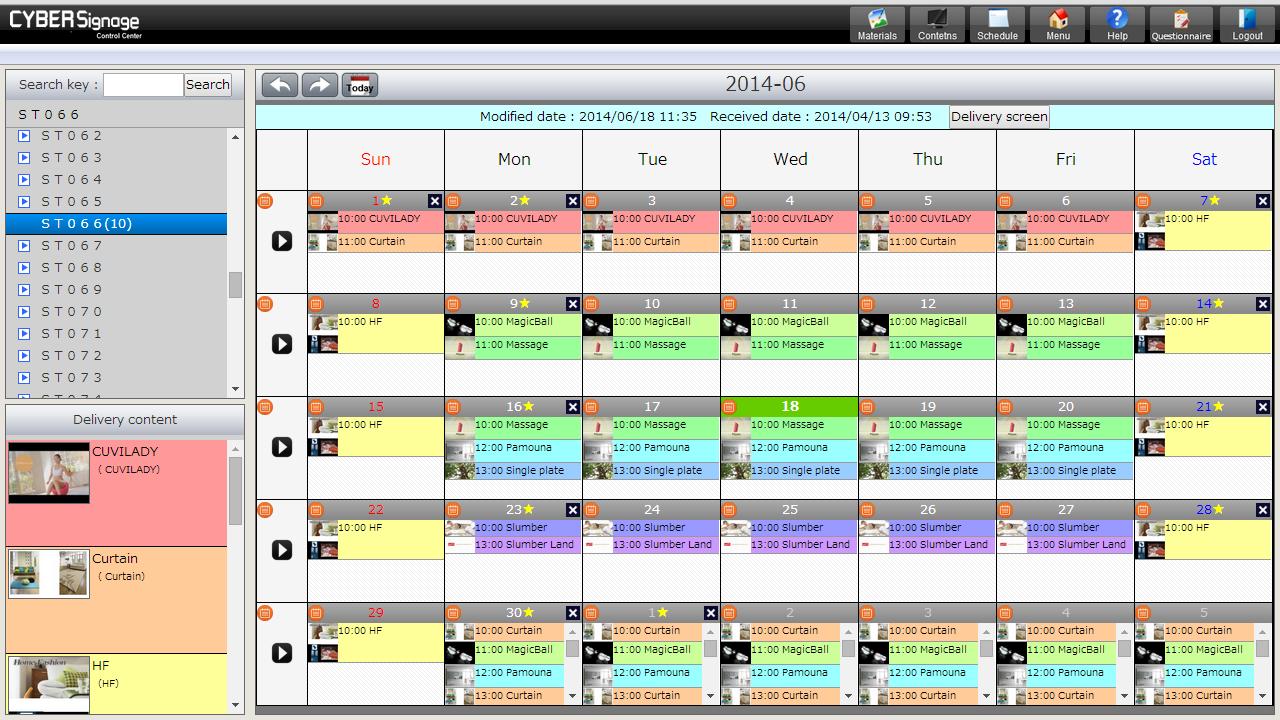Open the Materials page icon
1280x720 pixels.
coord(877,24)
